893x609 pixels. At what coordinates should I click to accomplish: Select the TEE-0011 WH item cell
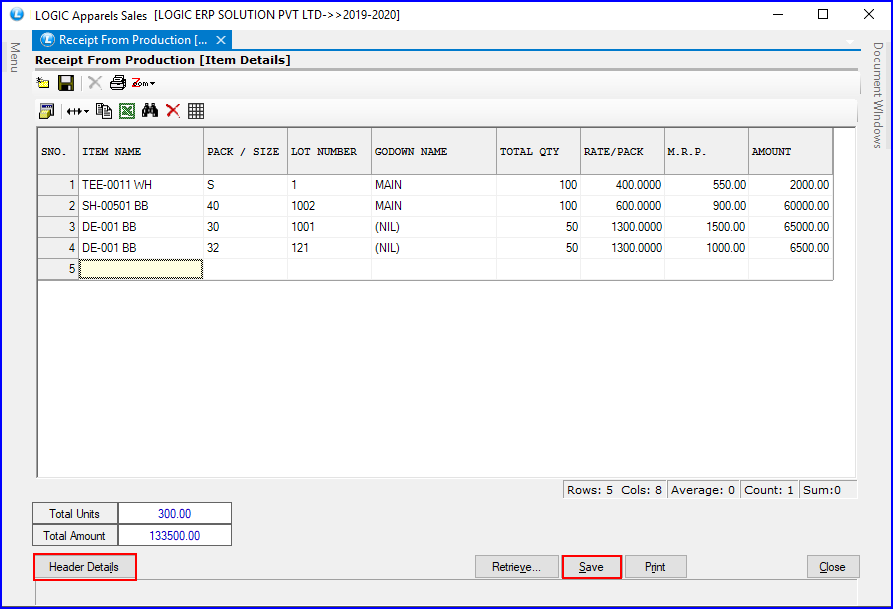click(x=141, y=185)
